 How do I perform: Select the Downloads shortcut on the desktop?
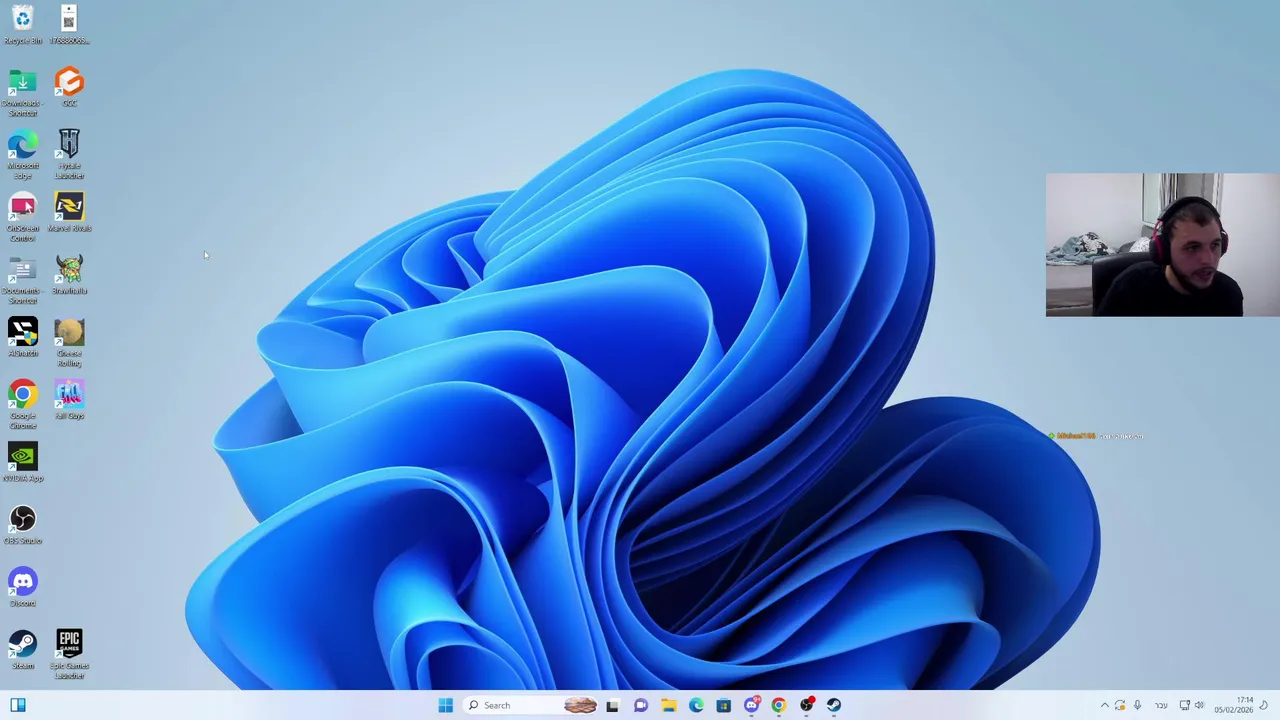pos(23,93)
